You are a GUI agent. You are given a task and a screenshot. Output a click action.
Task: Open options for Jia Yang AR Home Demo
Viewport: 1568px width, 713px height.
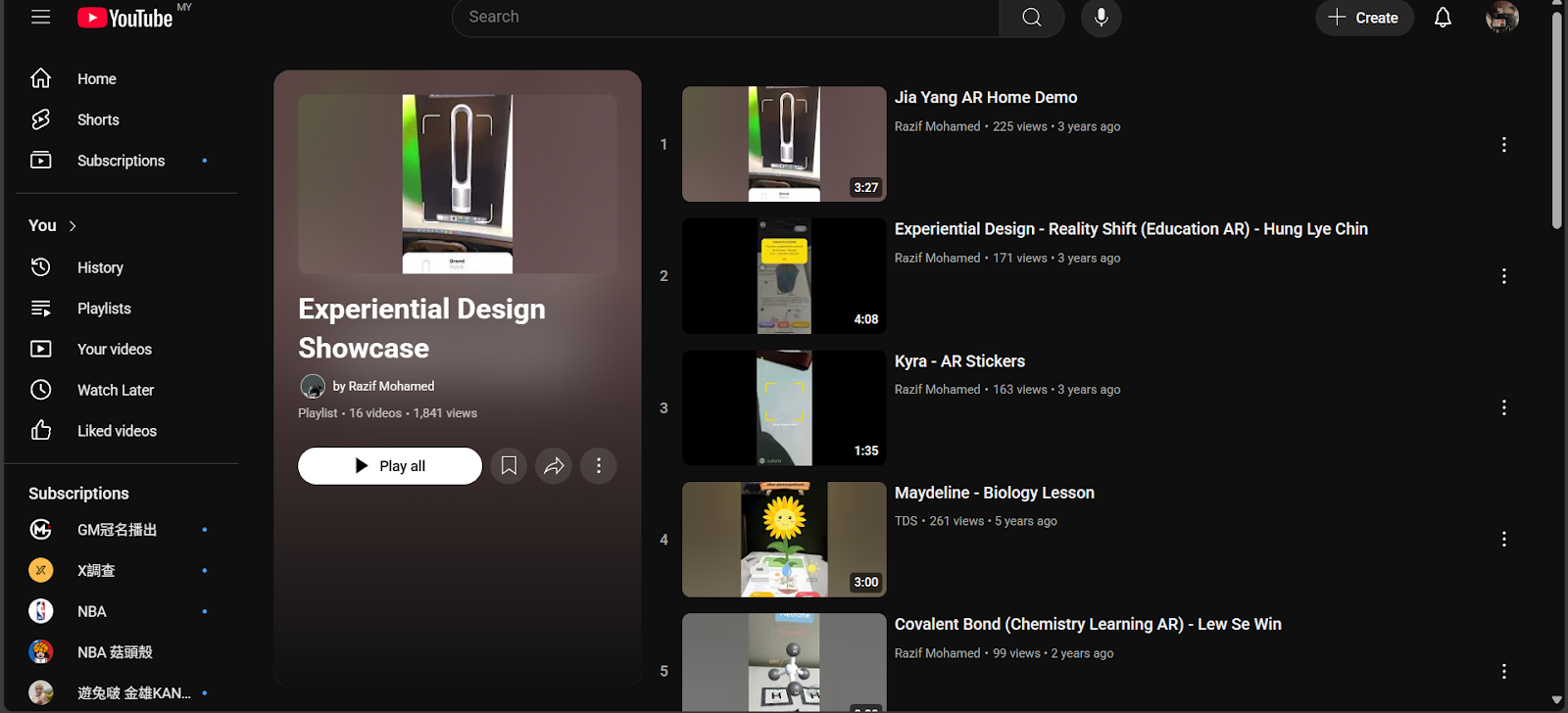(x=1503, y=145)
